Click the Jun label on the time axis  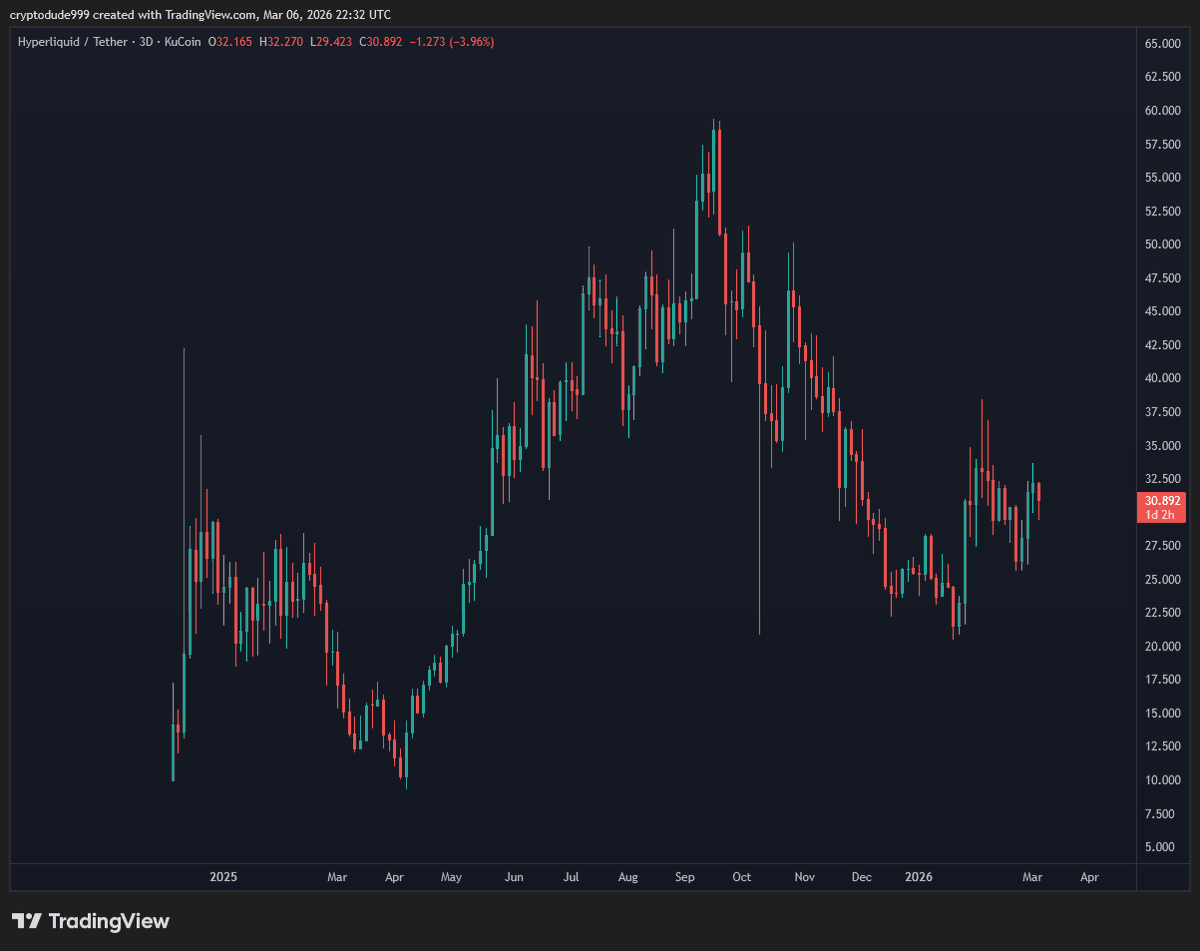(x=514, y=877)
